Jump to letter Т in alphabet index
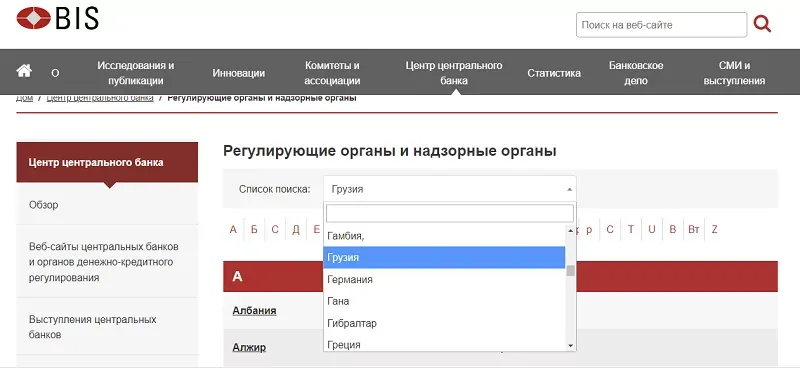 (x=631, y=230)
